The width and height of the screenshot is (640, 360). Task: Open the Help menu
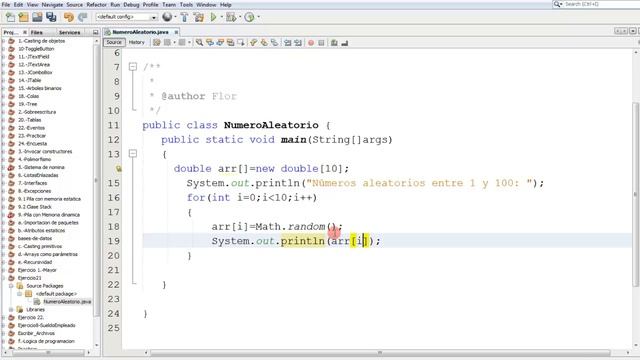pyautogui.click(x=226, y=5)
